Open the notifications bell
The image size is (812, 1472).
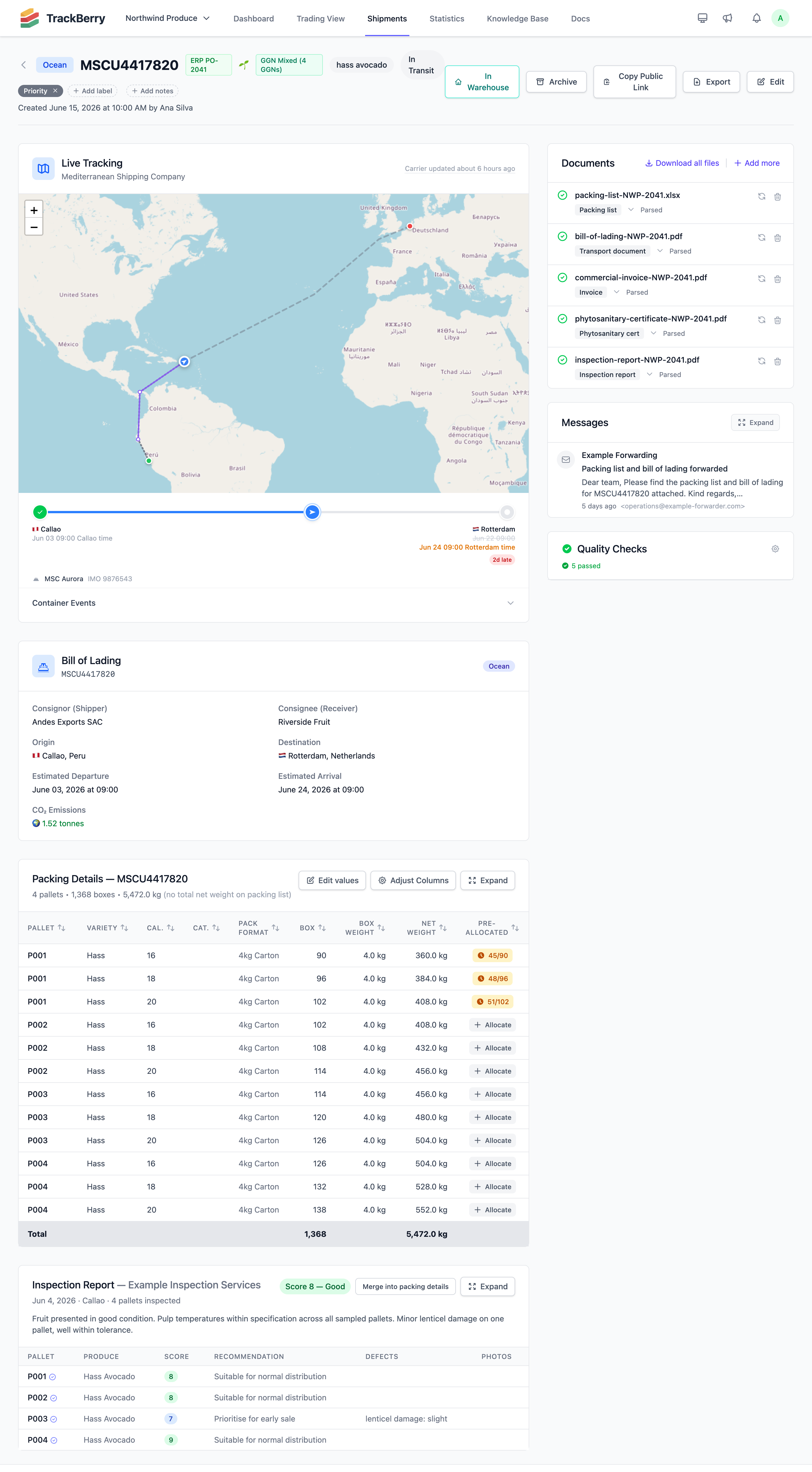click(756, 18)
